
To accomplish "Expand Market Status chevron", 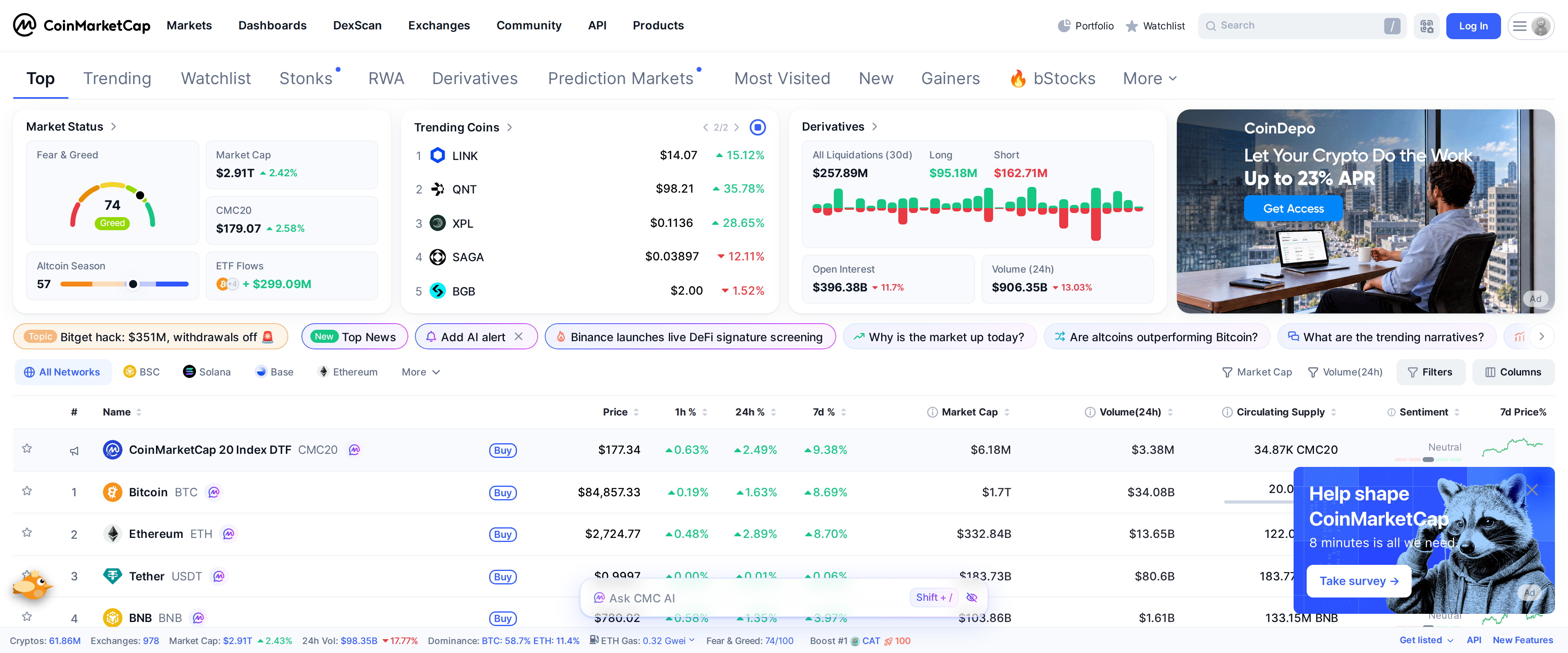I will click(113, 127).
